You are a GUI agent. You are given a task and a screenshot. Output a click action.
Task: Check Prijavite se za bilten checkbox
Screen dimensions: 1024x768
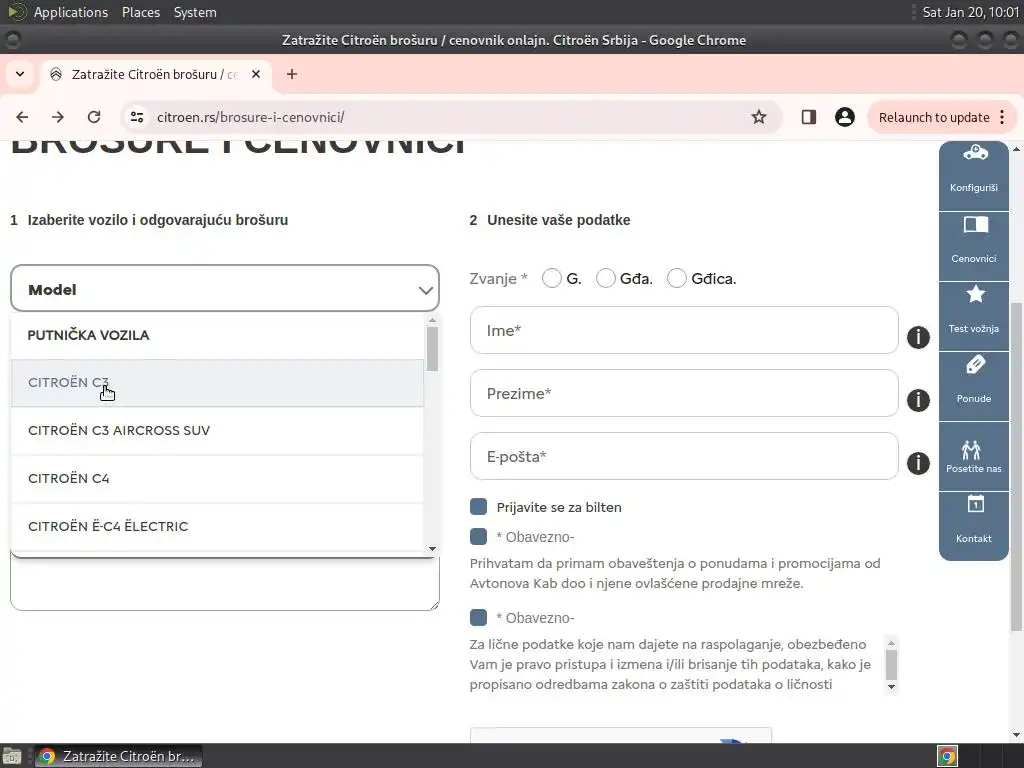coord(478,507)
